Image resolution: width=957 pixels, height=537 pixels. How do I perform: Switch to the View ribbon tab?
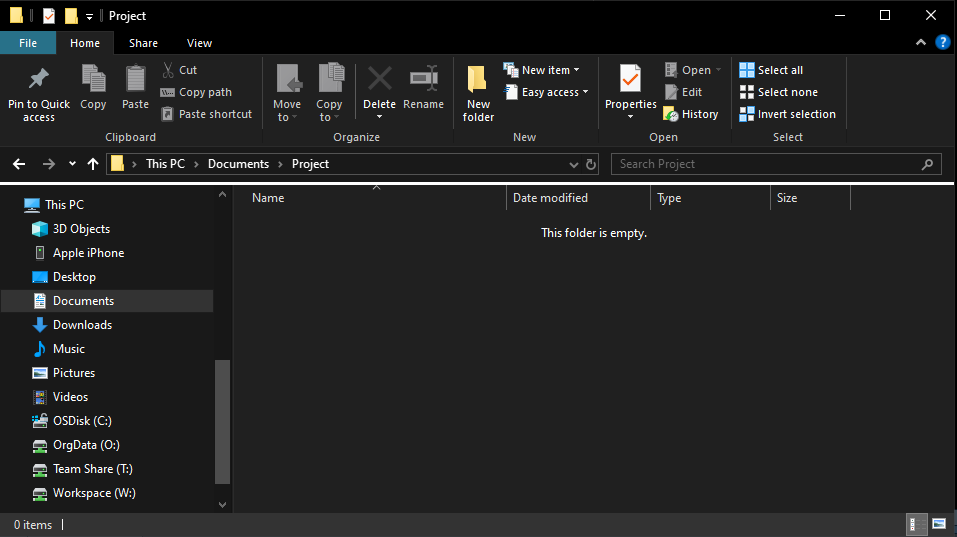tap(199, 43)
